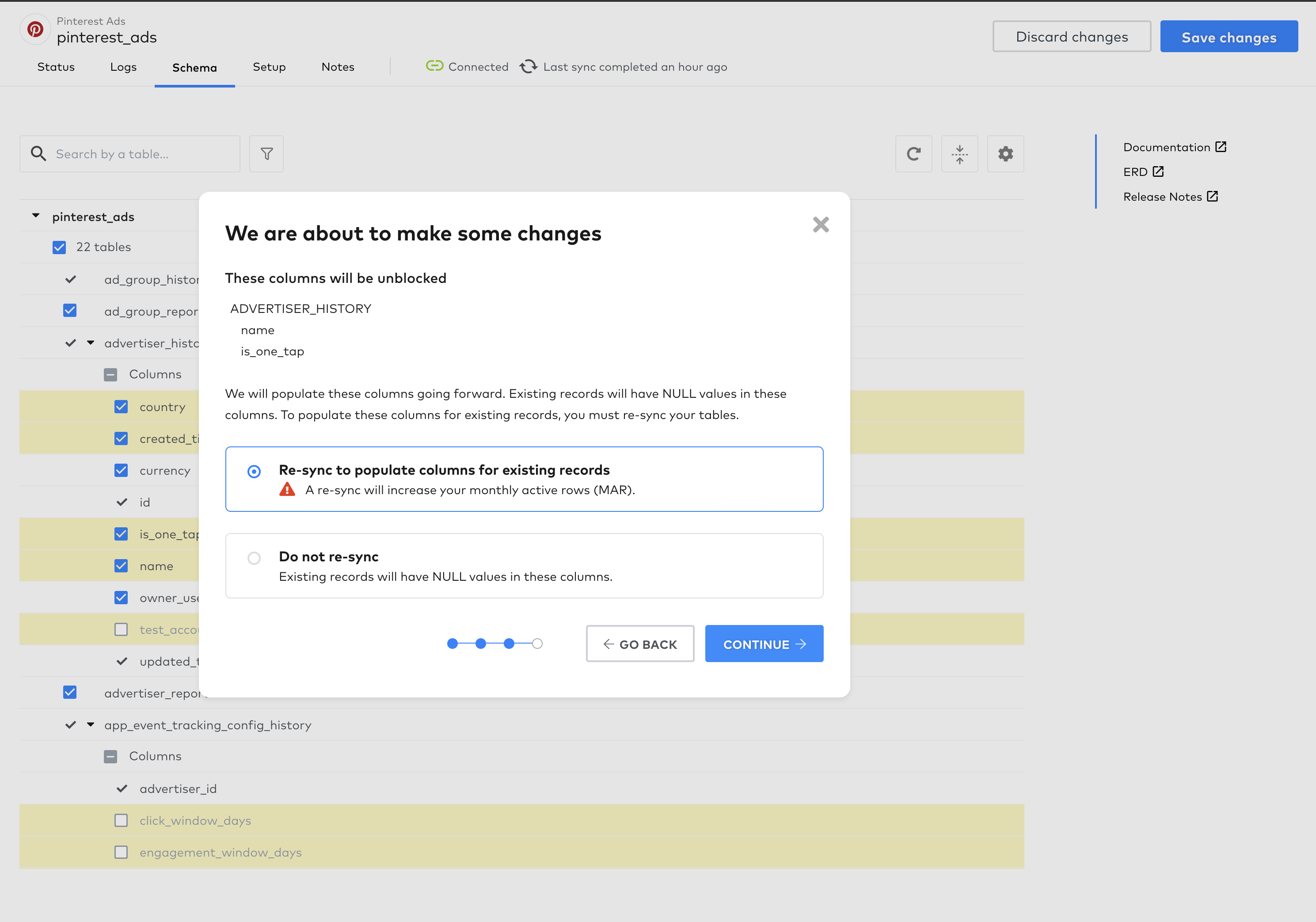This screenshot has height=922, width=1316.
Task: Open the table filter funnel icon
Action: tap(266, 154)
